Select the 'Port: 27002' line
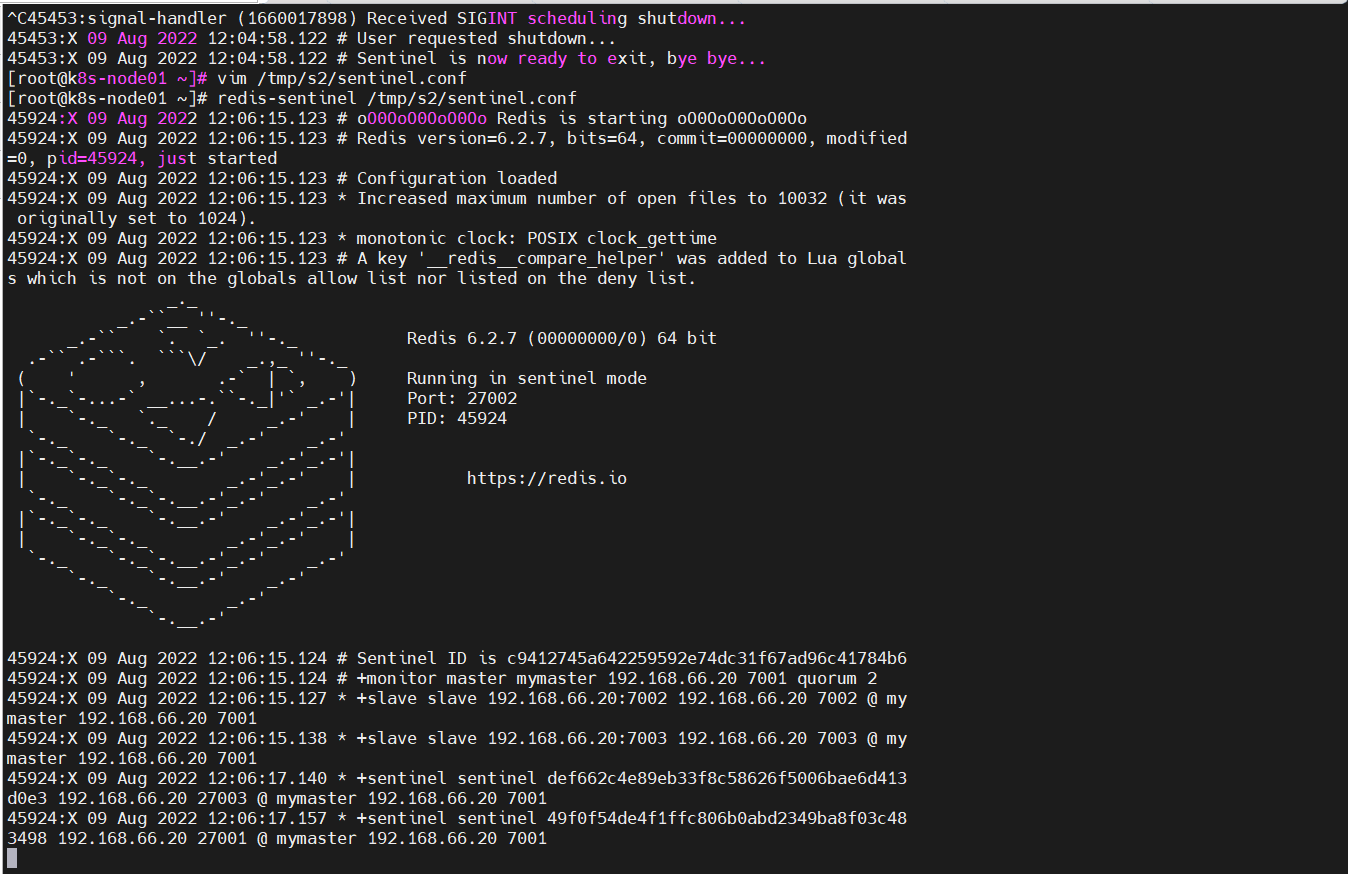 [462, 398]
